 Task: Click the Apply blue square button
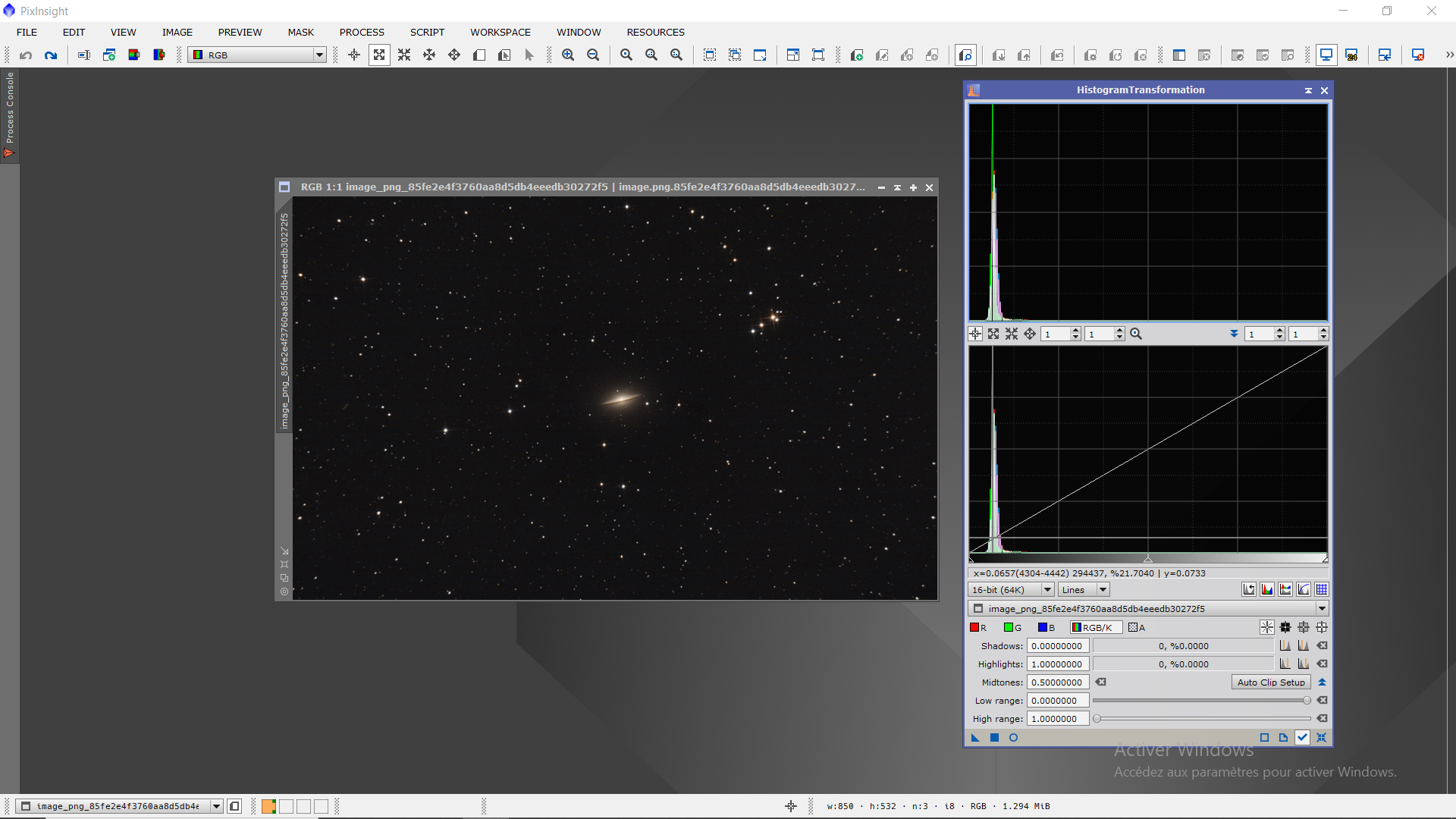click(x=994, y=738)
